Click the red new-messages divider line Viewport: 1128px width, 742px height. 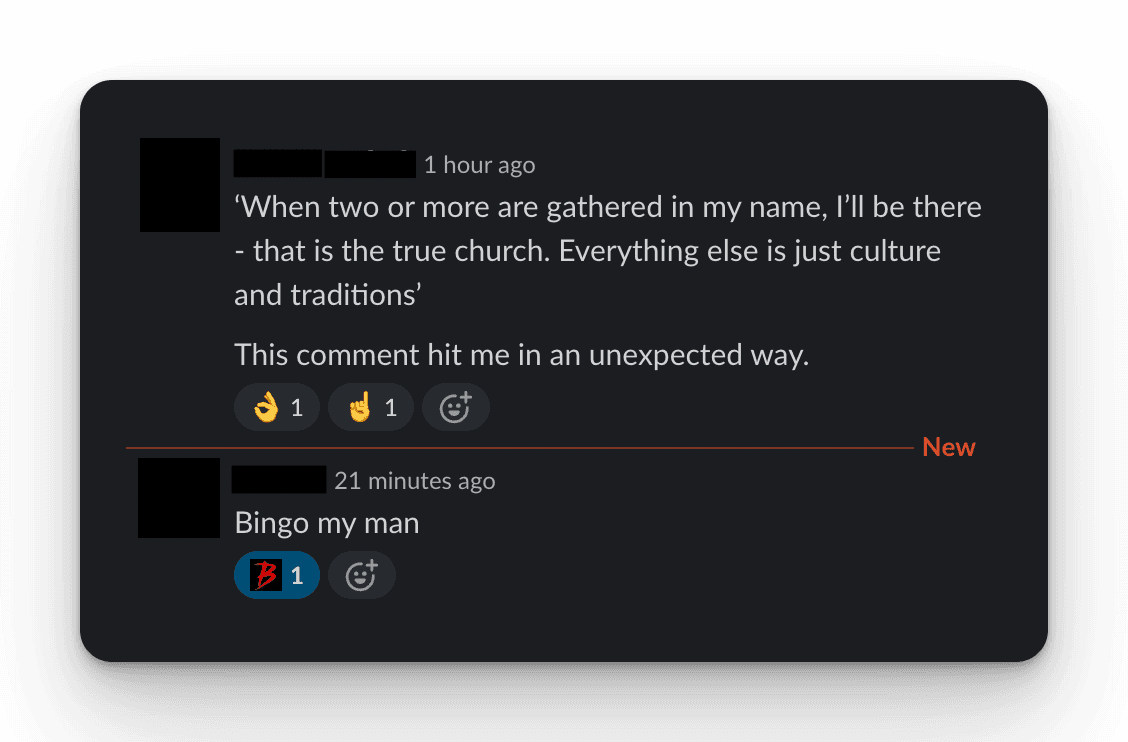click(520, 448)
